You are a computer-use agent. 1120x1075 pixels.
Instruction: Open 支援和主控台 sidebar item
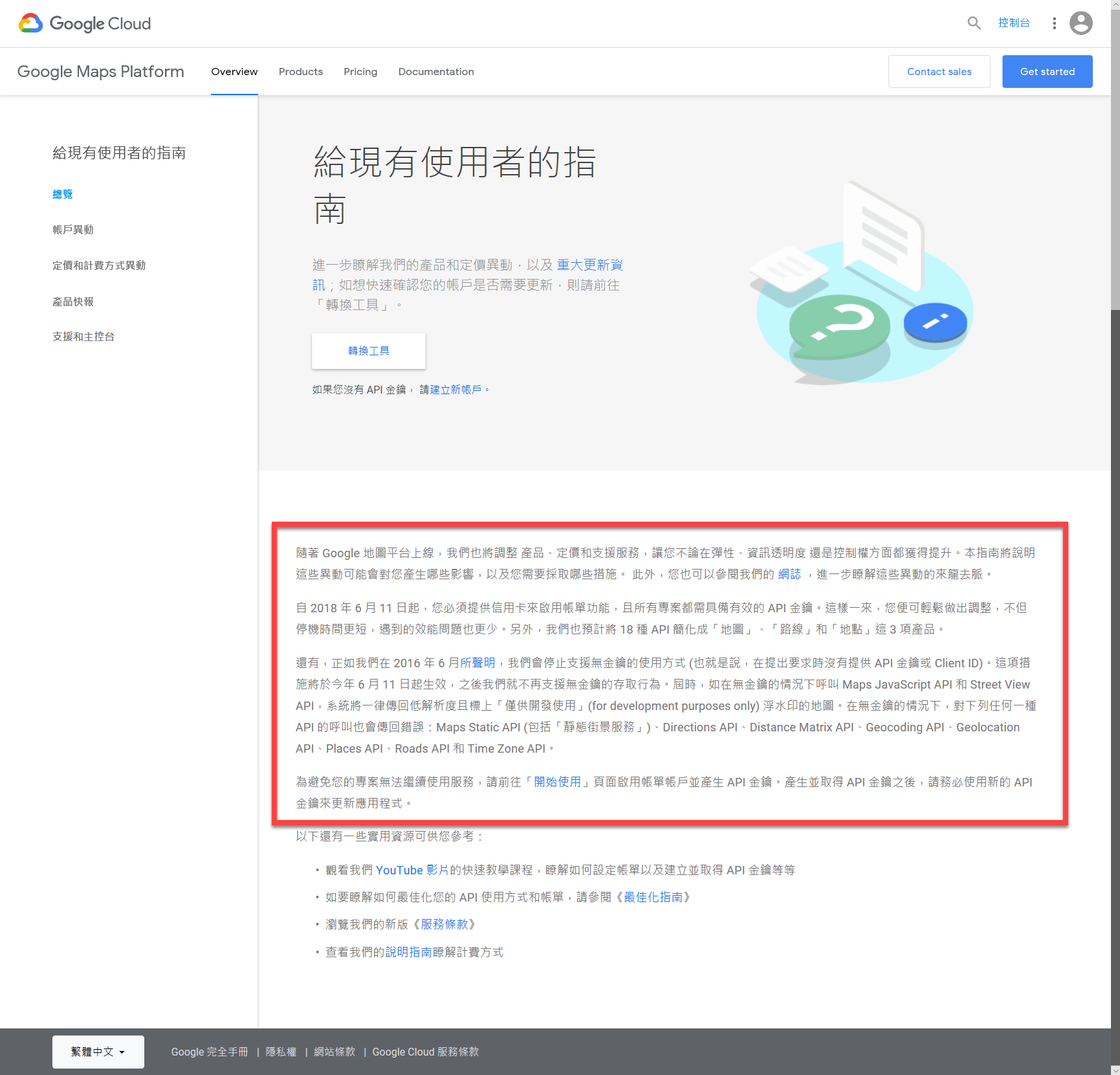pos(83,337)
